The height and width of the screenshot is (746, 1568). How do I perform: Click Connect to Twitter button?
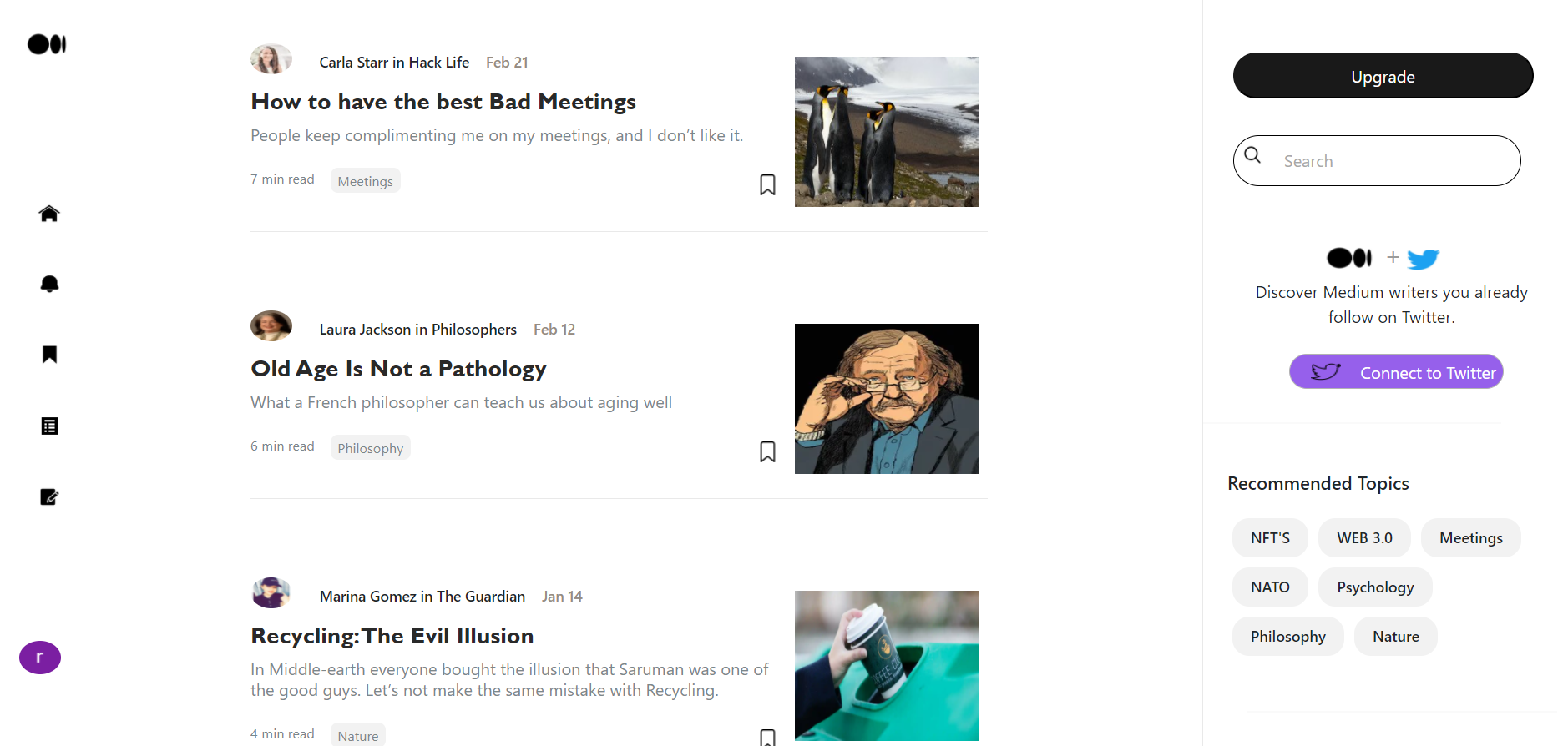pos(1396,372)
